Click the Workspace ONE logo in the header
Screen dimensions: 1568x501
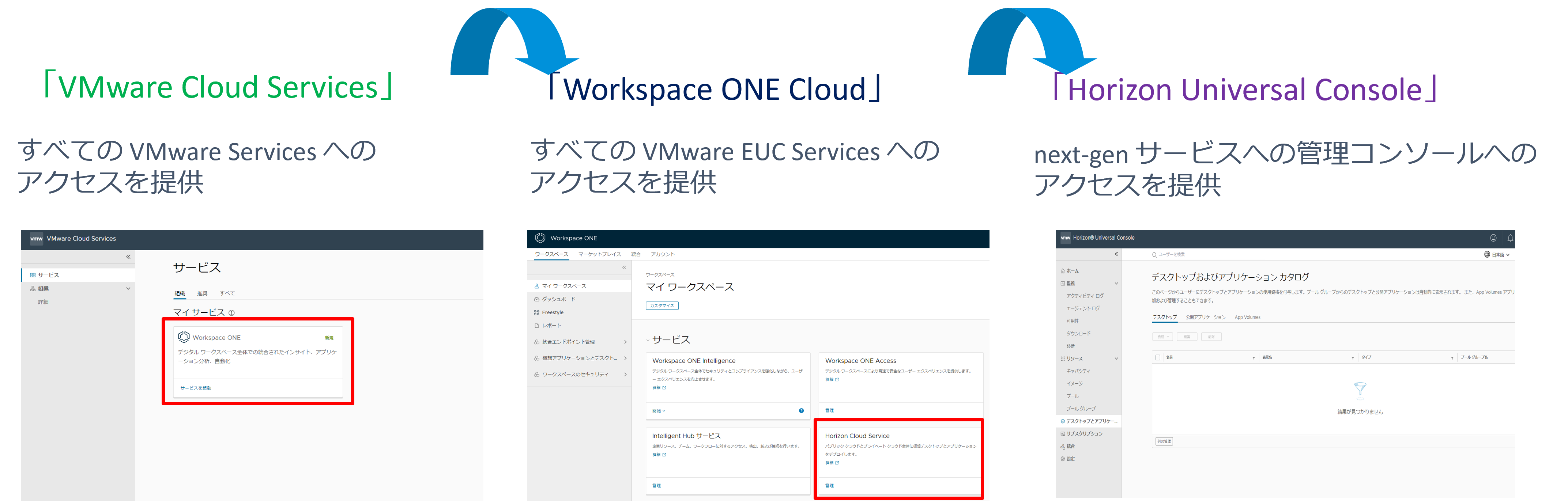pyautogui.click(x=540, y=238)
